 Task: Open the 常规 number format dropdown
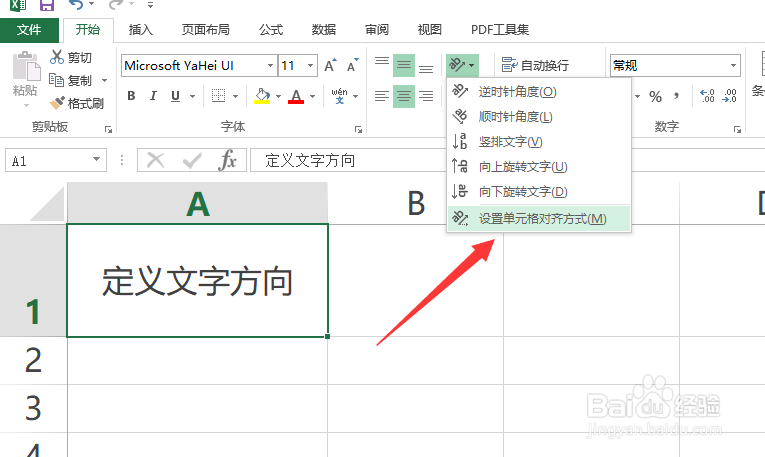pyautogui.click(x=733, y=65)
